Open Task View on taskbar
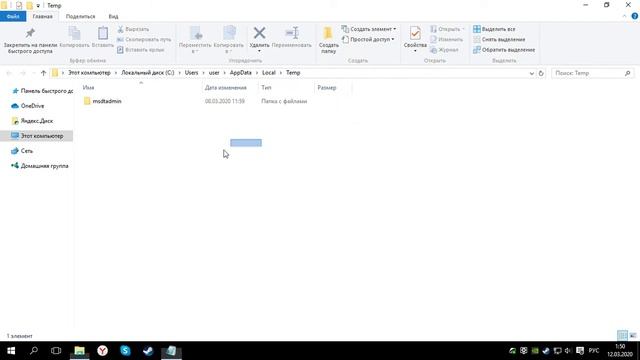This screenshot has height=360, width=640. pos(56,351)
